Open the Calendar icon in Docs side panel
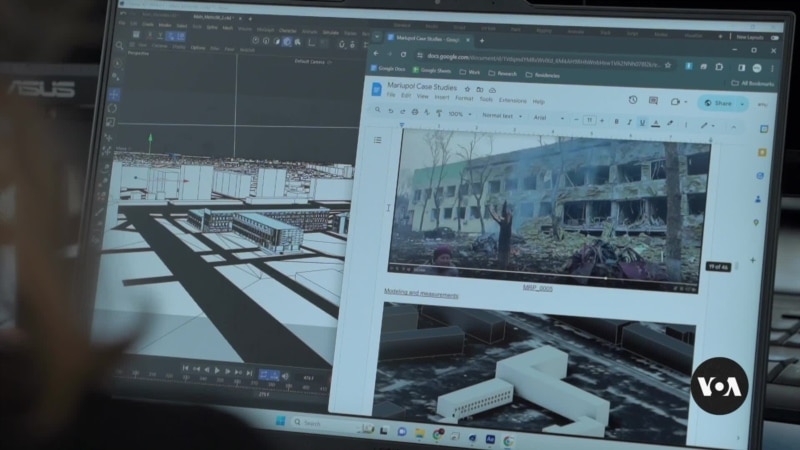This screenshot has height=450, width=800. point(764,129)
